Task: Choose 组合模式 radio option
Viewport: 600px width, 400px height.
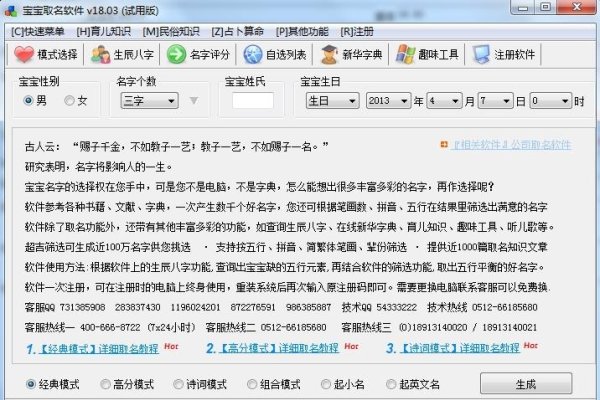Action: [252, 384]
